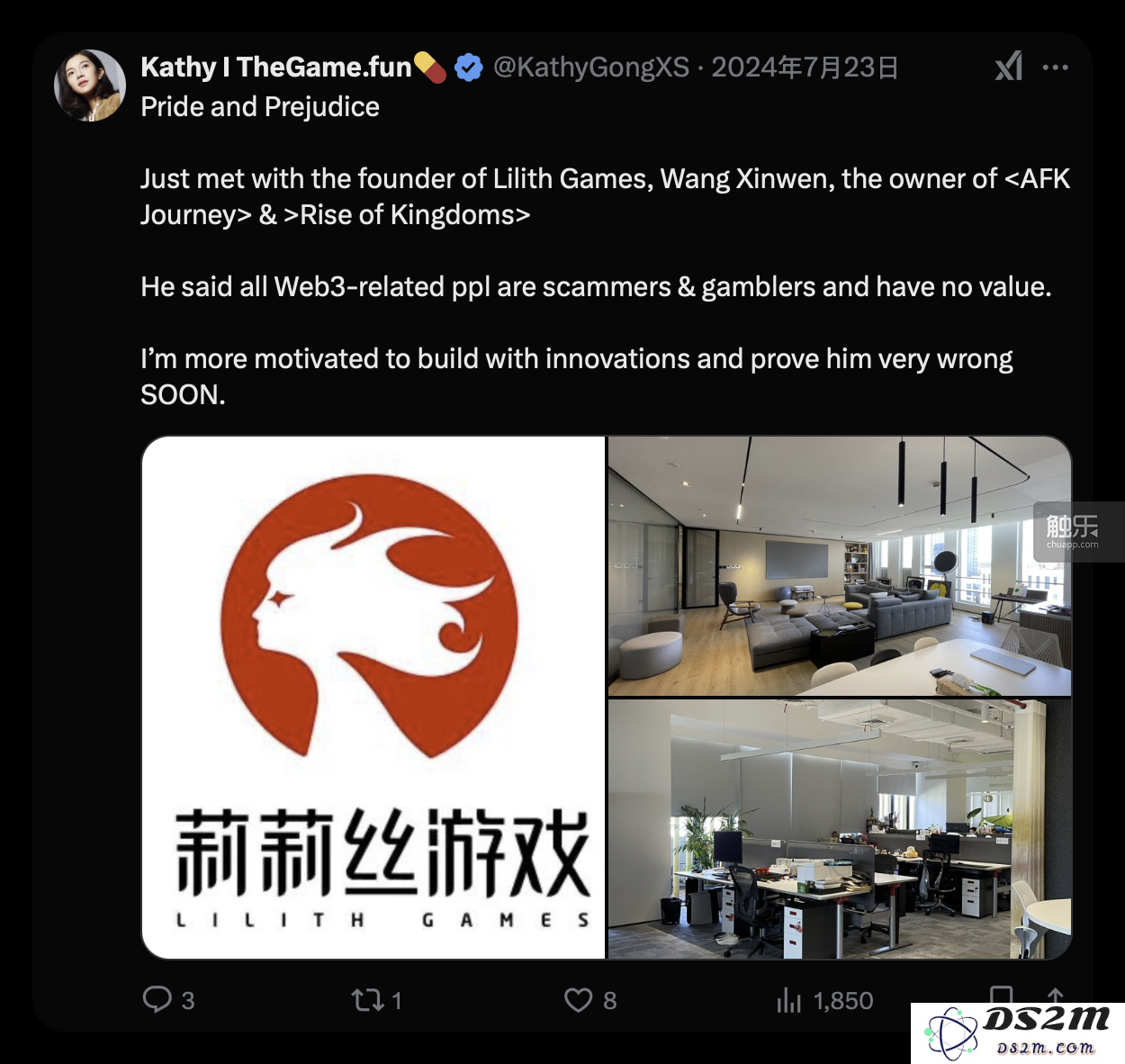Click the share upload arrow icon
The image size is (1125, 1064).
(x=1055, y=995)
